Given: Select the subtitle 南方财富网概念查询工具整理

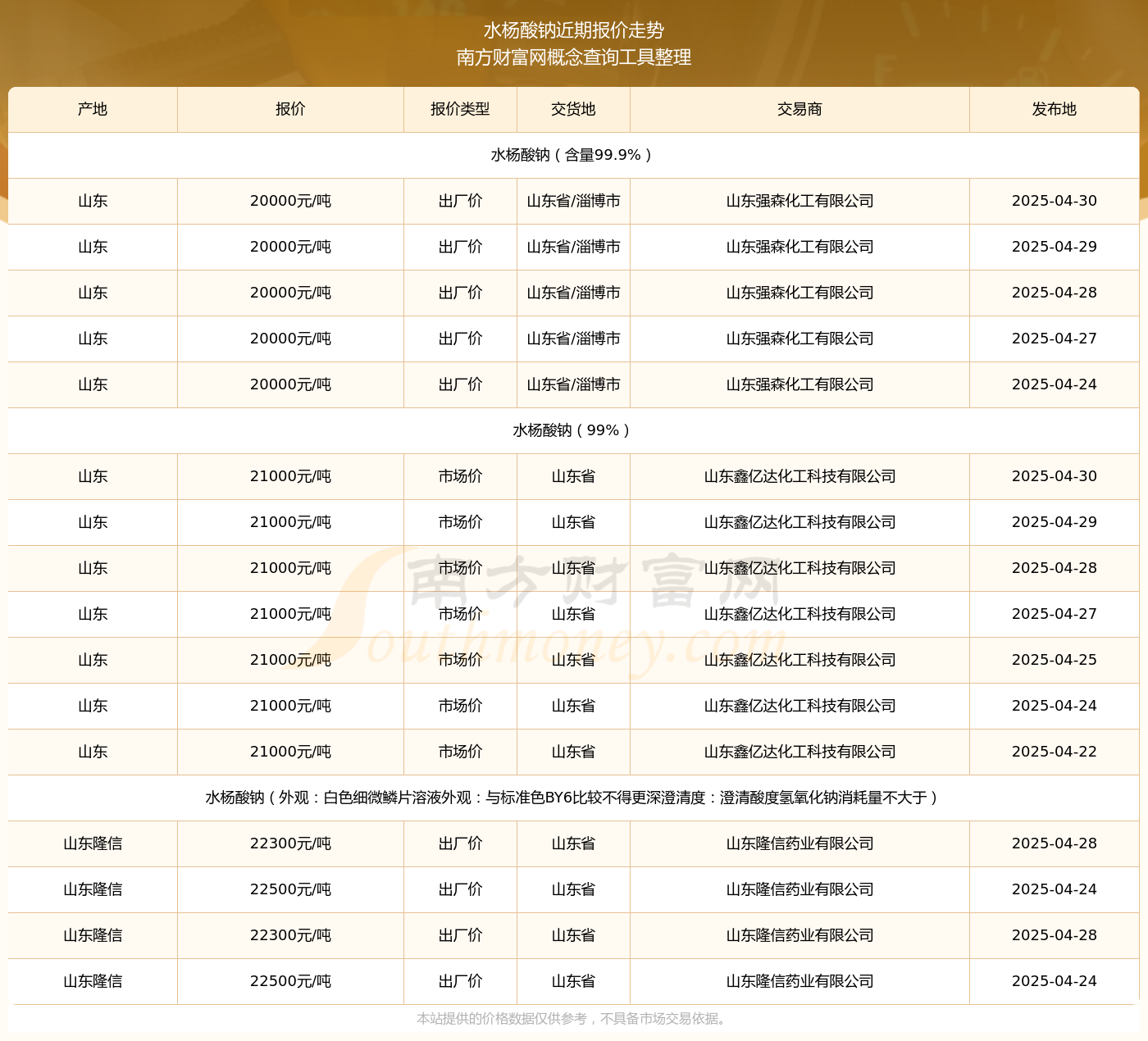Looking at the screenshot, I should (x=574, y=57).
